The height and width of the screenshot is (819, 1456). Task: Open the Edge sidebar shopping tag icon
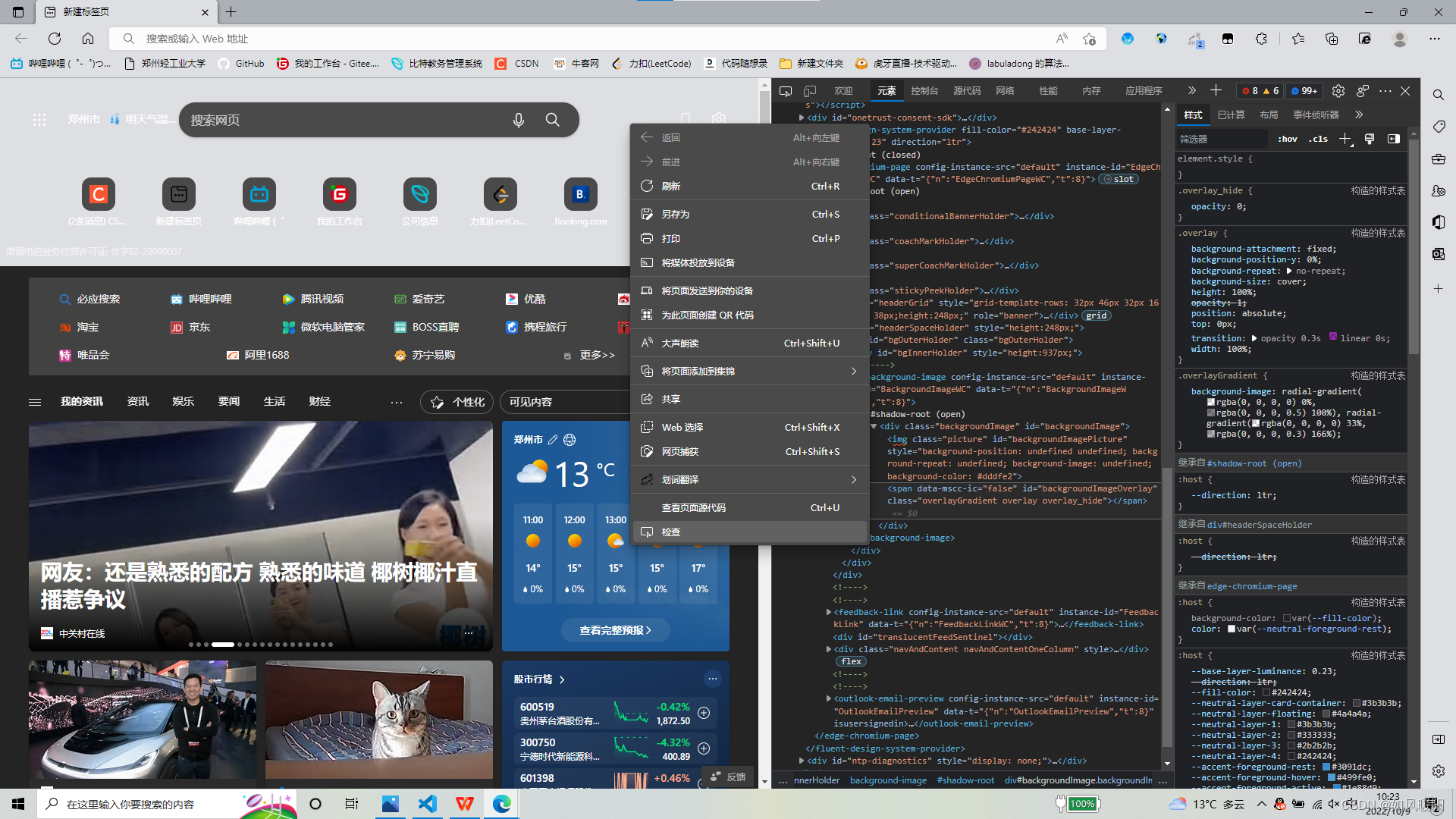(1439, 127)
